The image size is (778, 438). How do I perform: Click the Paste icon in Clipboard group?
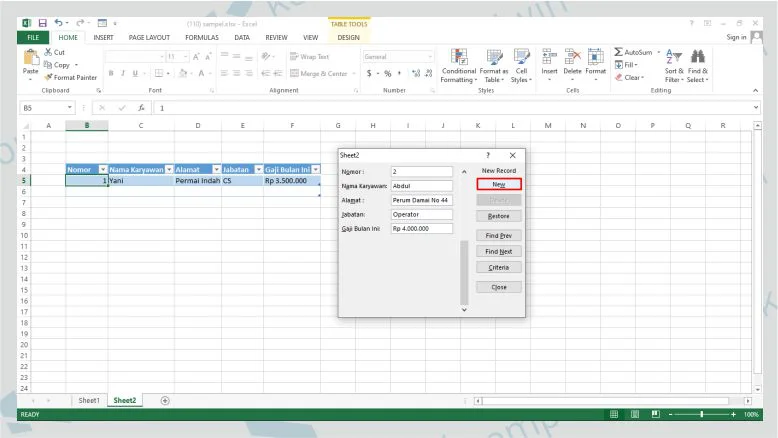[31, 59]
